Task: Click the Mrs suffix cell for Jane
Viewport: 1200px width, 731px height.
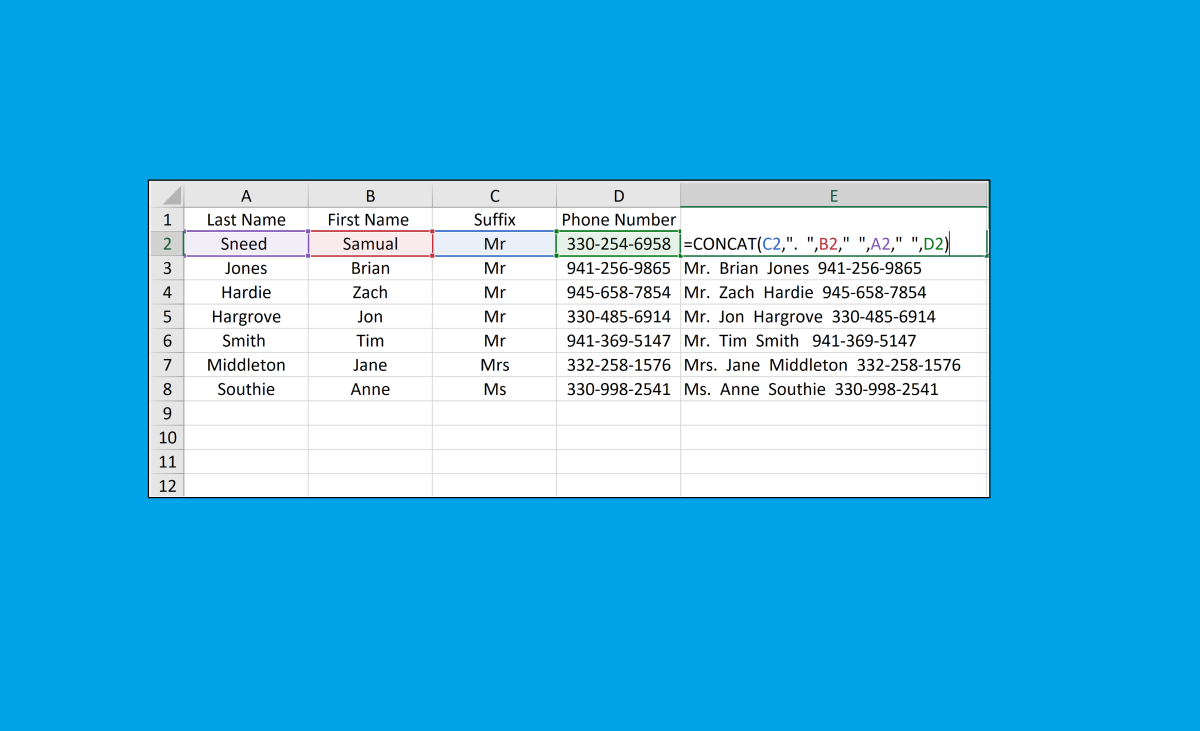Action: click(494, 365)
